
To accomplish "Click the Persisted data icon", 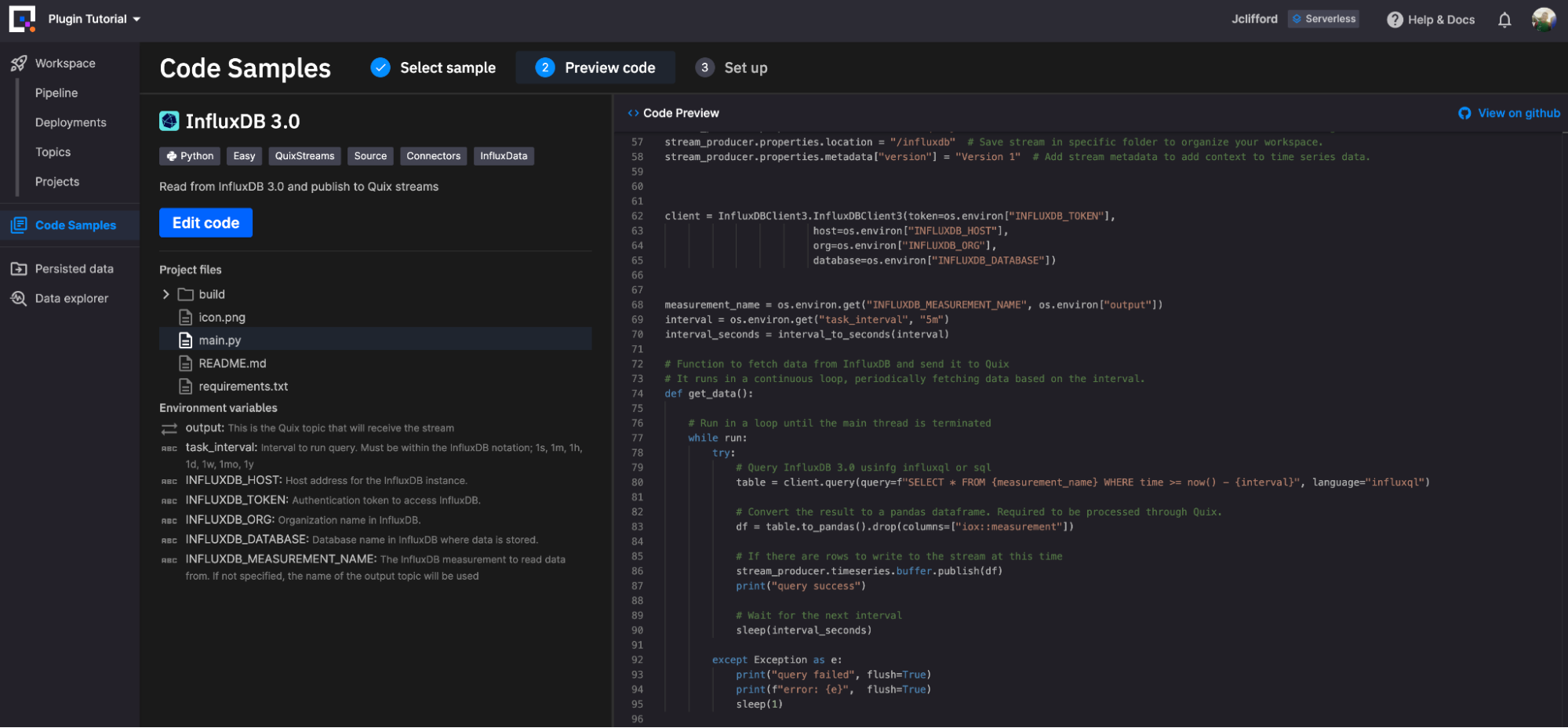I will [19, 269].
